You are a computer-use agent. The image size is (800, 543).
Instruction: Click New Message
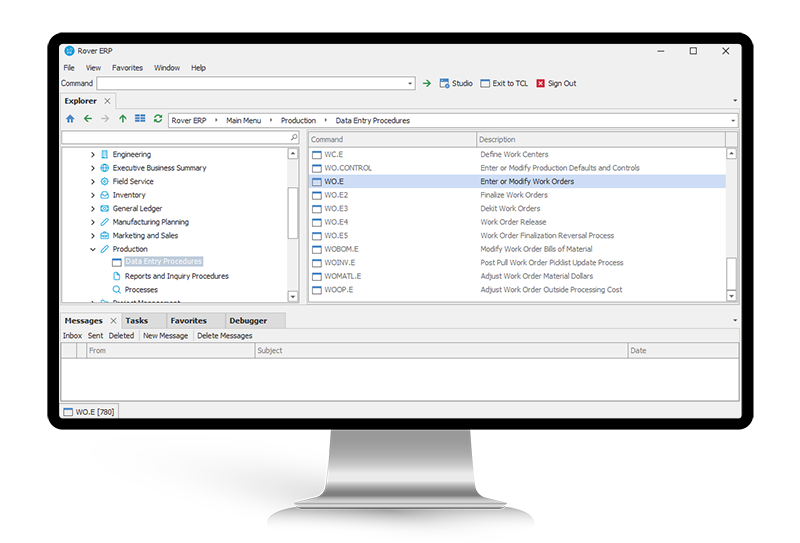click(x=165, y=336)
